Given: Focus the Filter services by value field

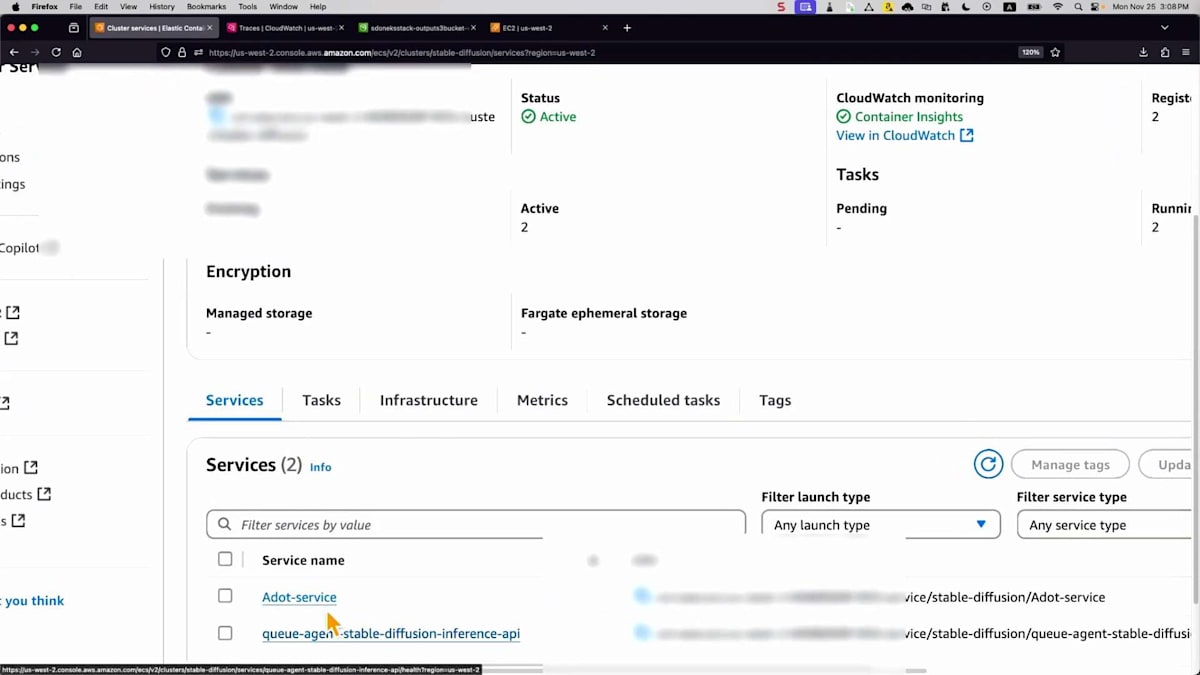Looking at the screenshot, I should pyautogui.click(x=476, y=524).
